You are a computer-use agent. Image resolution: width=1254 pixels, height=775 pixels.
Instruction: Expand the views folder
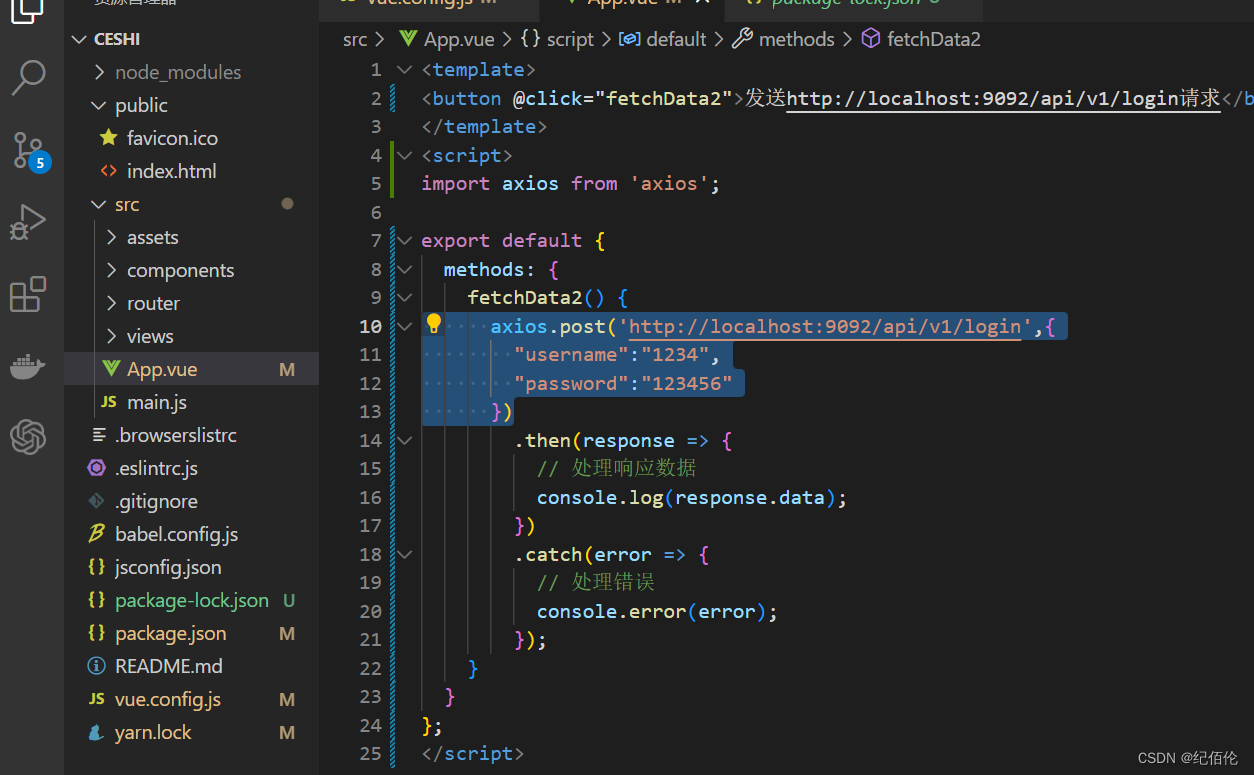point(111,336)
